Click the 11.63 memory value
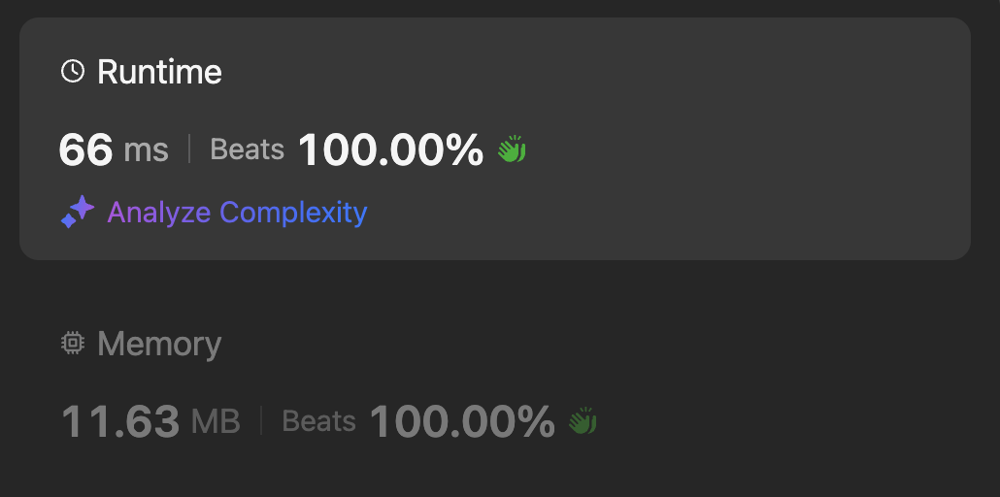The width and height of the screenshot is (1000, 497). 121,422
